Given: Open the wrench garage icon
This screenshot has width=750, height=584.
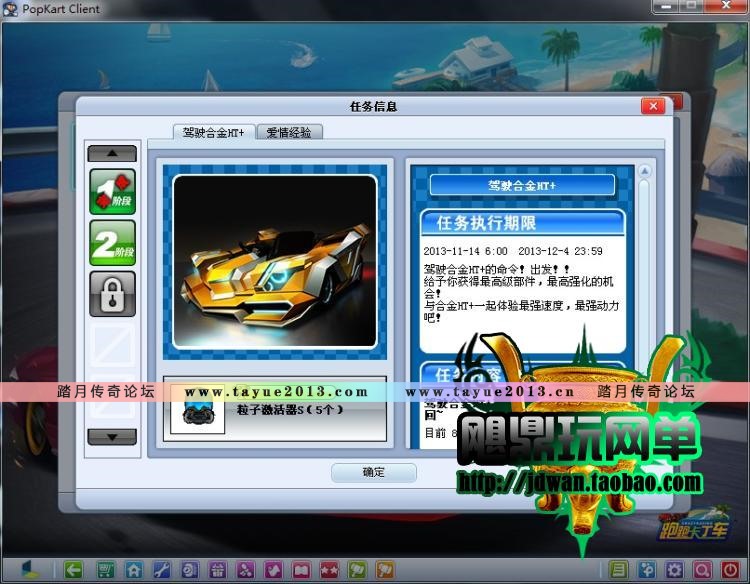Looking at the screenshot, I should pos(162,570).
